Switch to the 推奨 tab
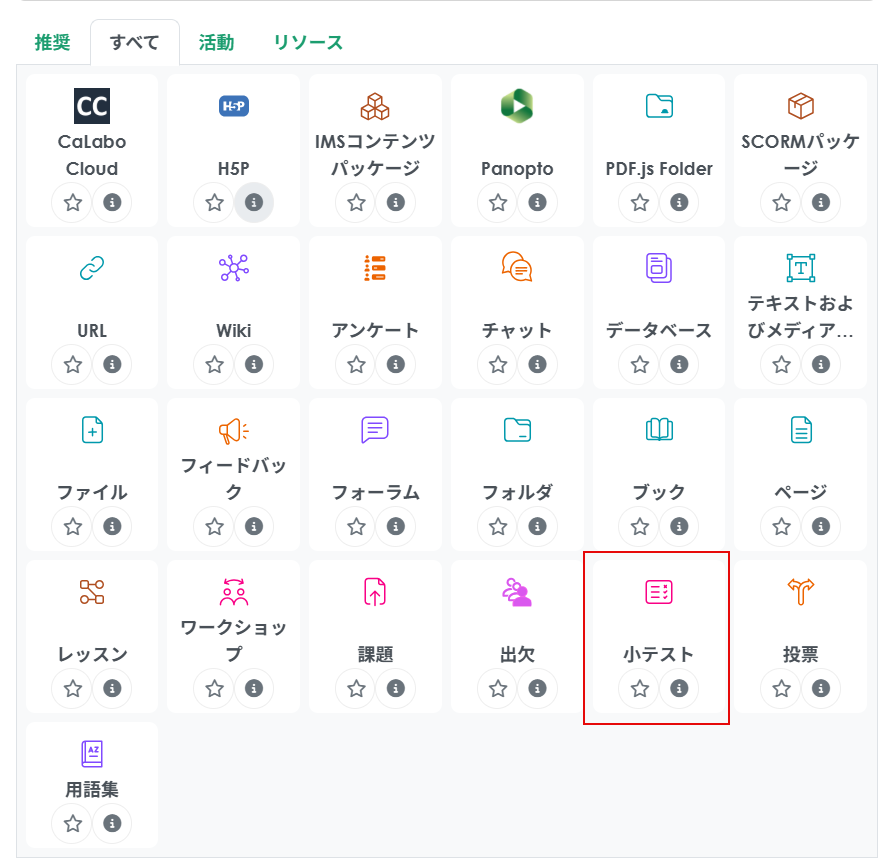The width and height of the screenshot is (888, 865). pos(53,42)
